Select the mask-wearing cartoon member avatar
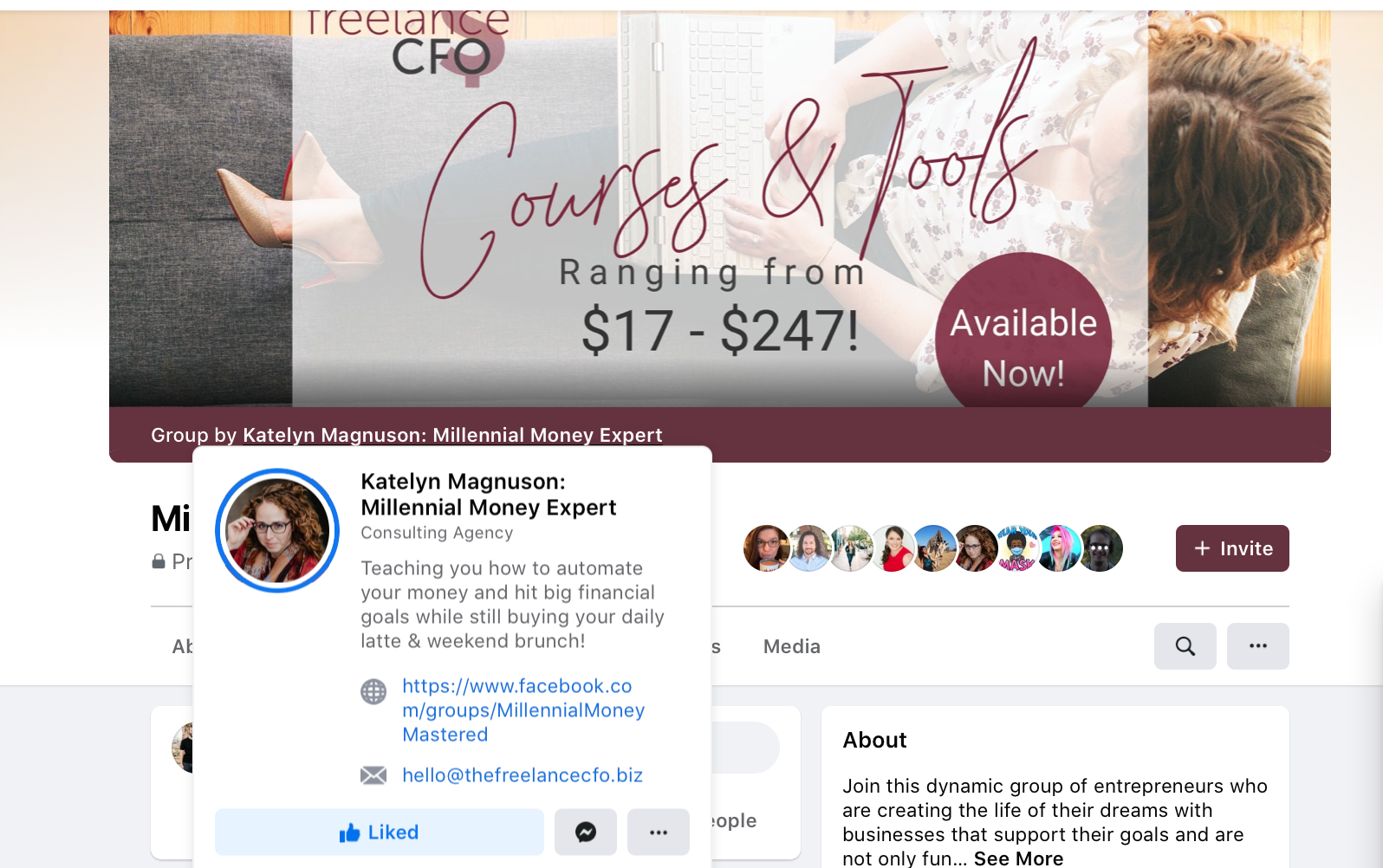Image resolution: width=1383 pixels, height=868 pixels. 1017,548
